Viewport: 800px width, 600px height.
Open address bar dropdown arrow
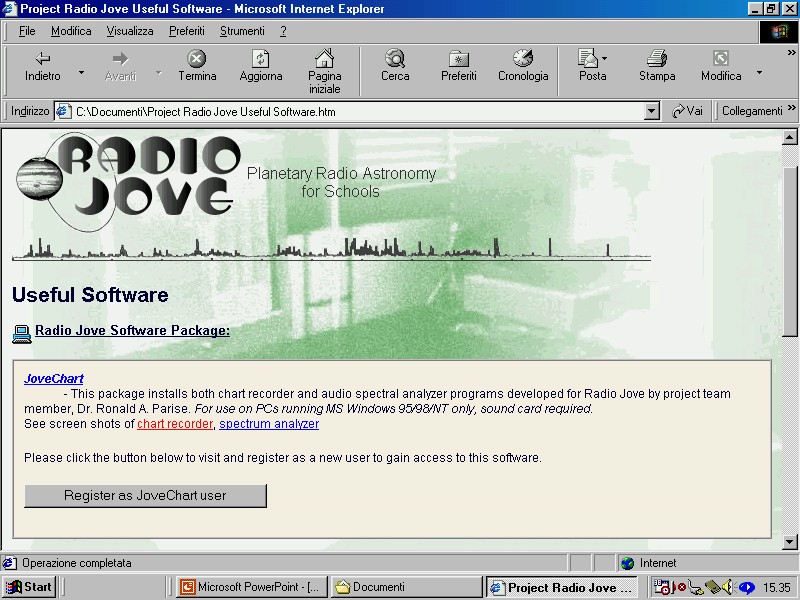pyautogui.click(x=652, y=112)
